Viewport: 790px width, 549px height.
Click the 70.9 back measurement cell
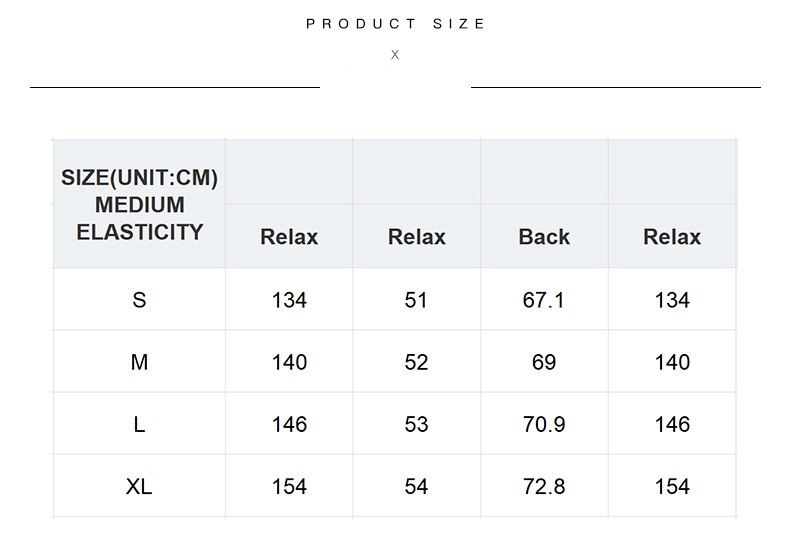(544, 424)
